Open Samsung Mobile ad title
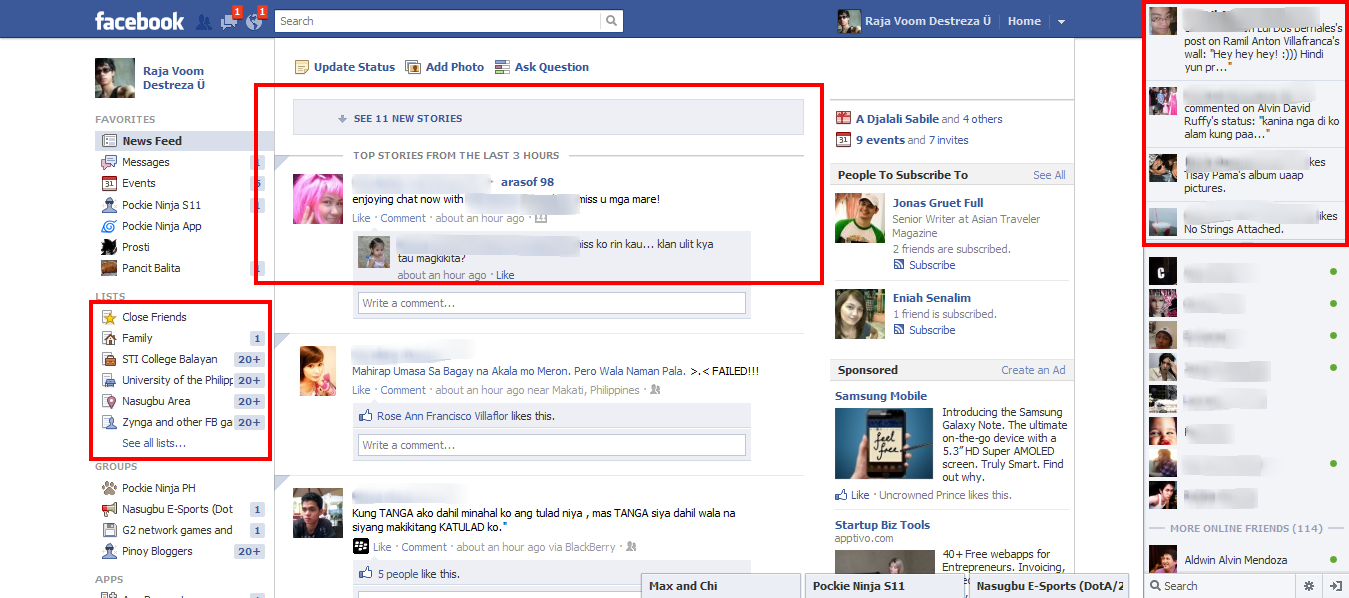The image size is (1349, 598). [881, 396]
